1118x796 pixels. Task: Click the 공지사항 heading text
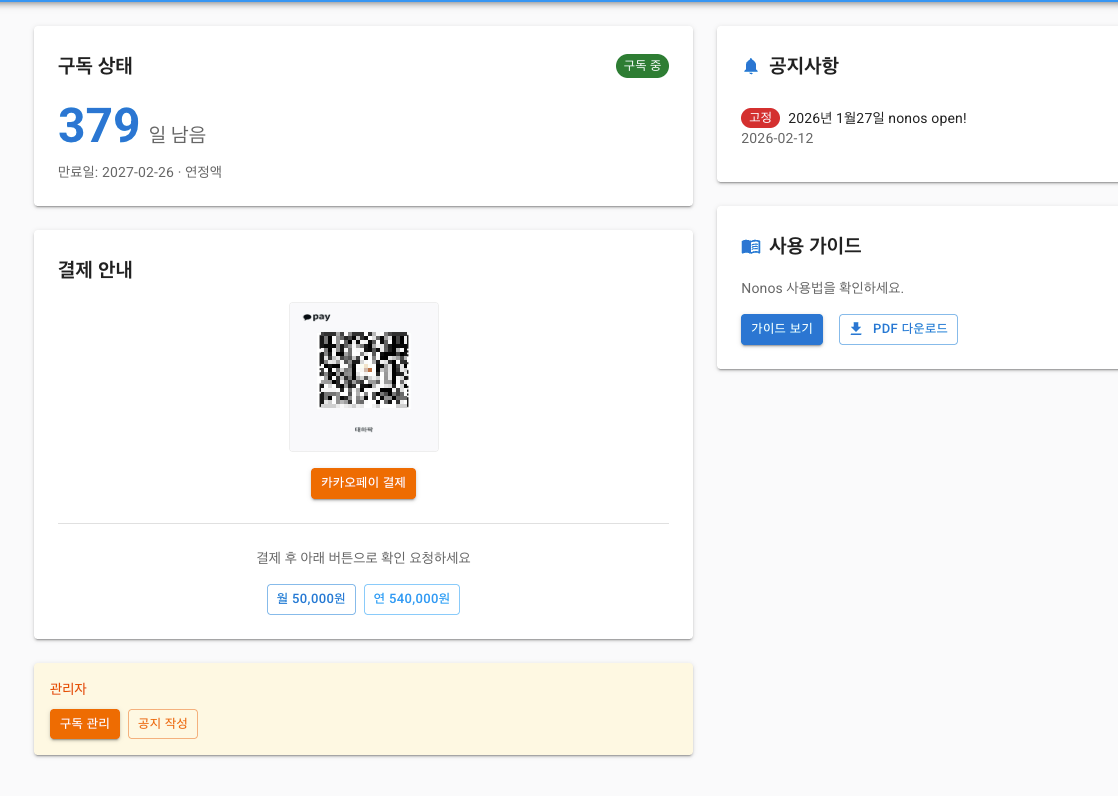(x=804, y=66)
